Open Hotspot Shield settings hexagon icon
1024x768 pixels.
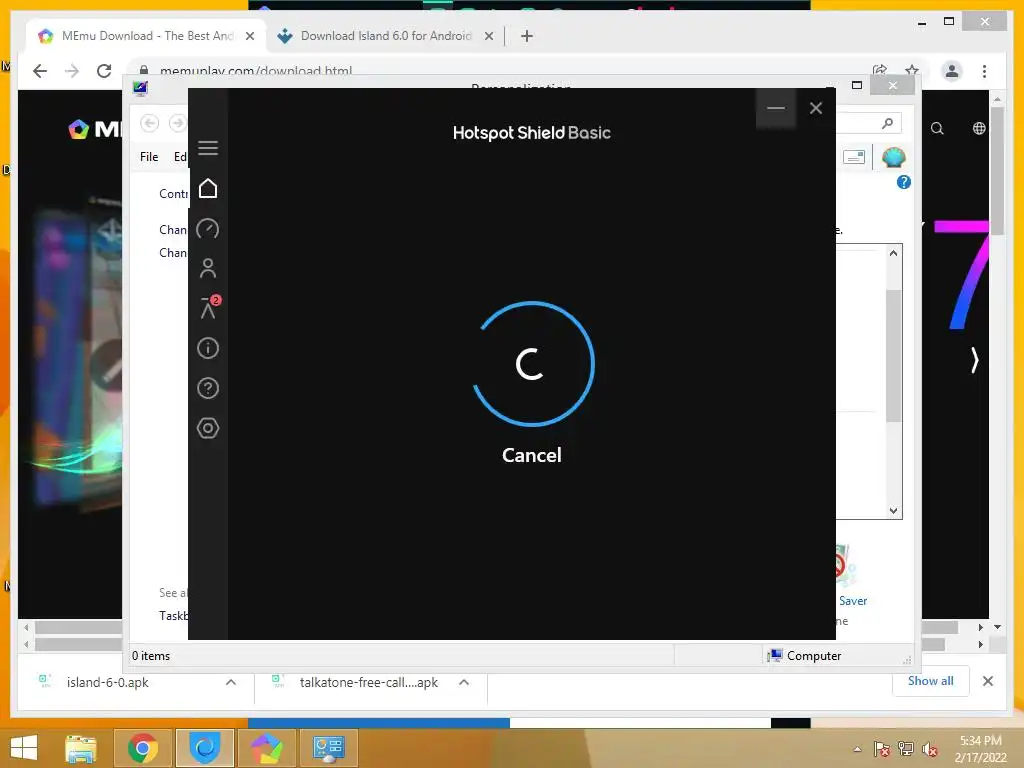point(208,428)
